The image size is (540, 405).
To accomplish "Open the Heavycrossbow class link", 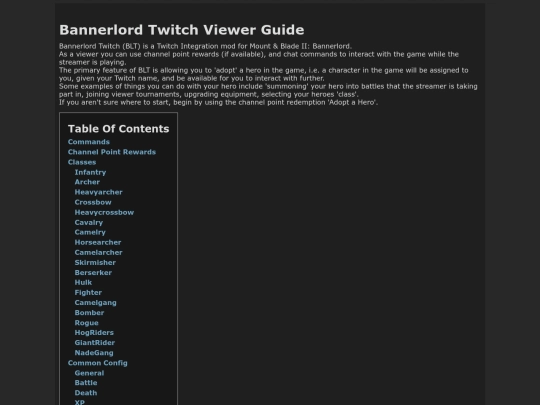I will (x=104, y=212).
